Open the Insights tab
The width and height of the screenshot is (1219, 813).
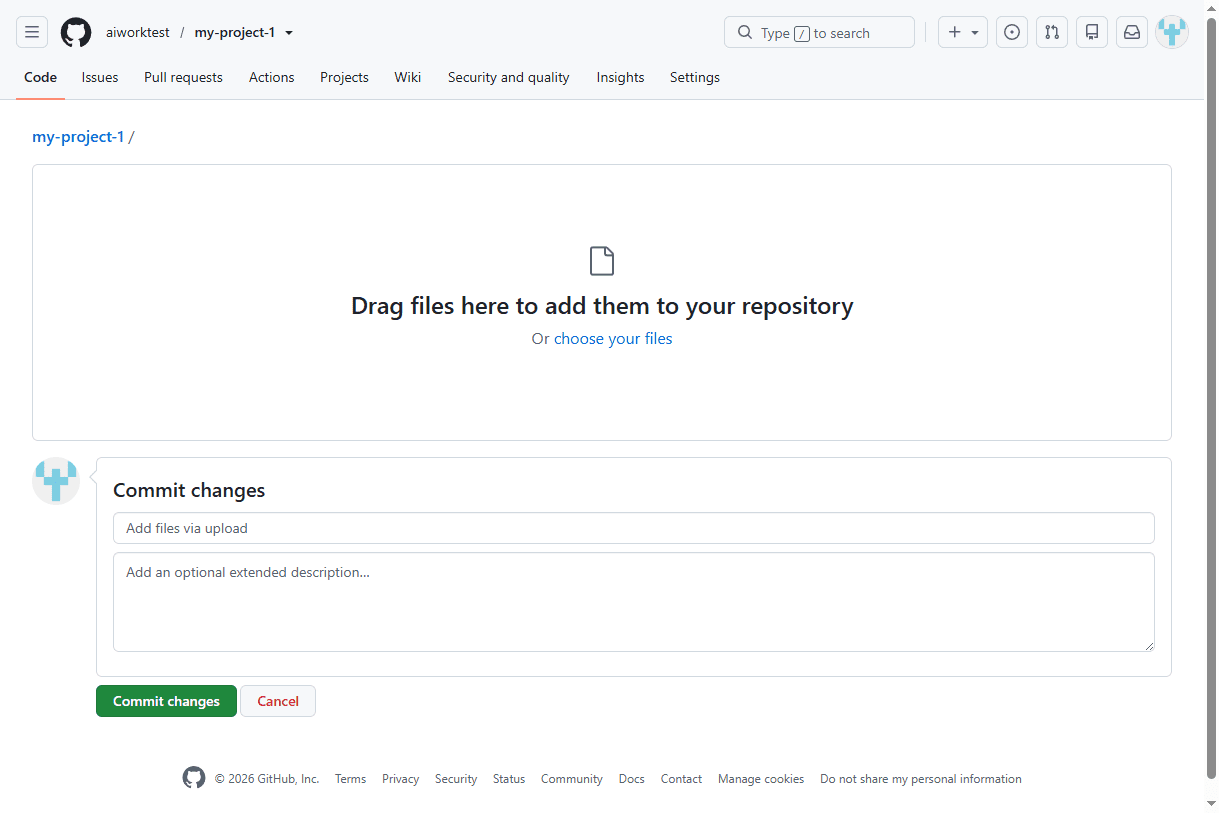coord(620,77)
